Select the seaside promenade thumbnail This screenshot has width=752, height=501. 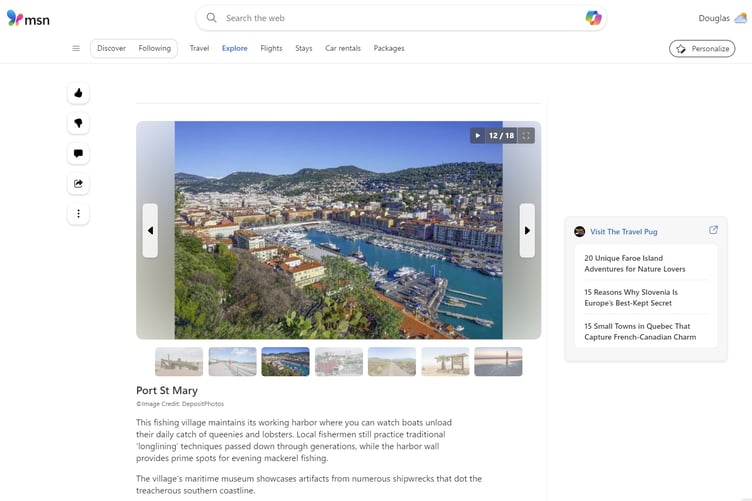232,361
